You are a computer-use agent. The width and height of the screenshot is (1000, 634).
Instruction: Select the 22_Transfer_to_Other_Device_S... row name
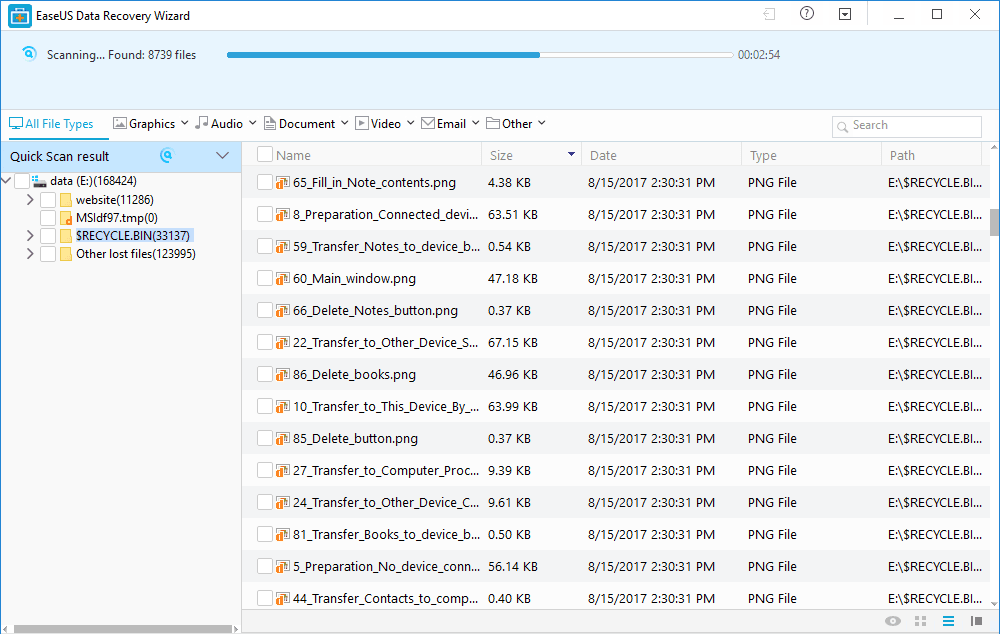[385, 343]
